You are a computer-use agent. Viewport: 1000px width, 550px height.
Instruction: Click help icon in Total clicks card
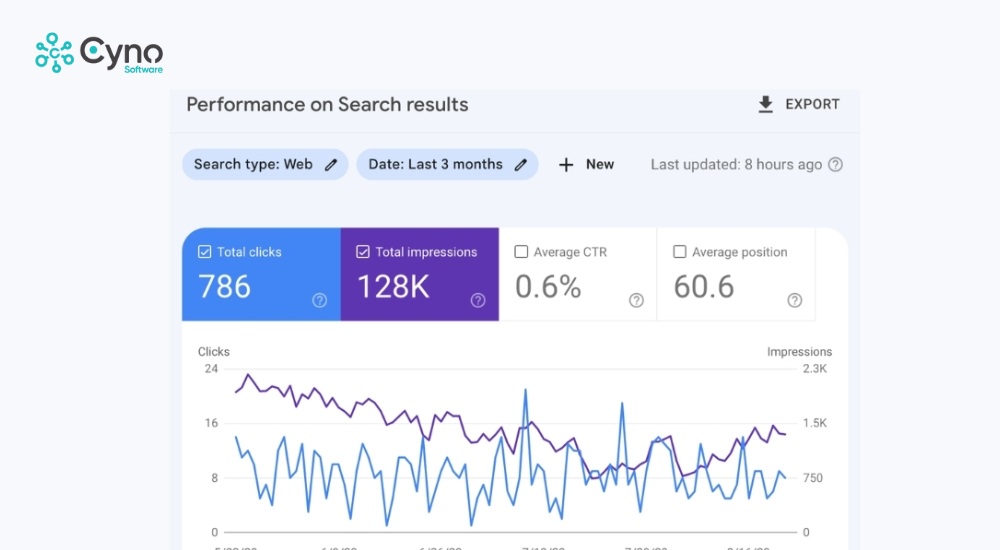[319, 300]
